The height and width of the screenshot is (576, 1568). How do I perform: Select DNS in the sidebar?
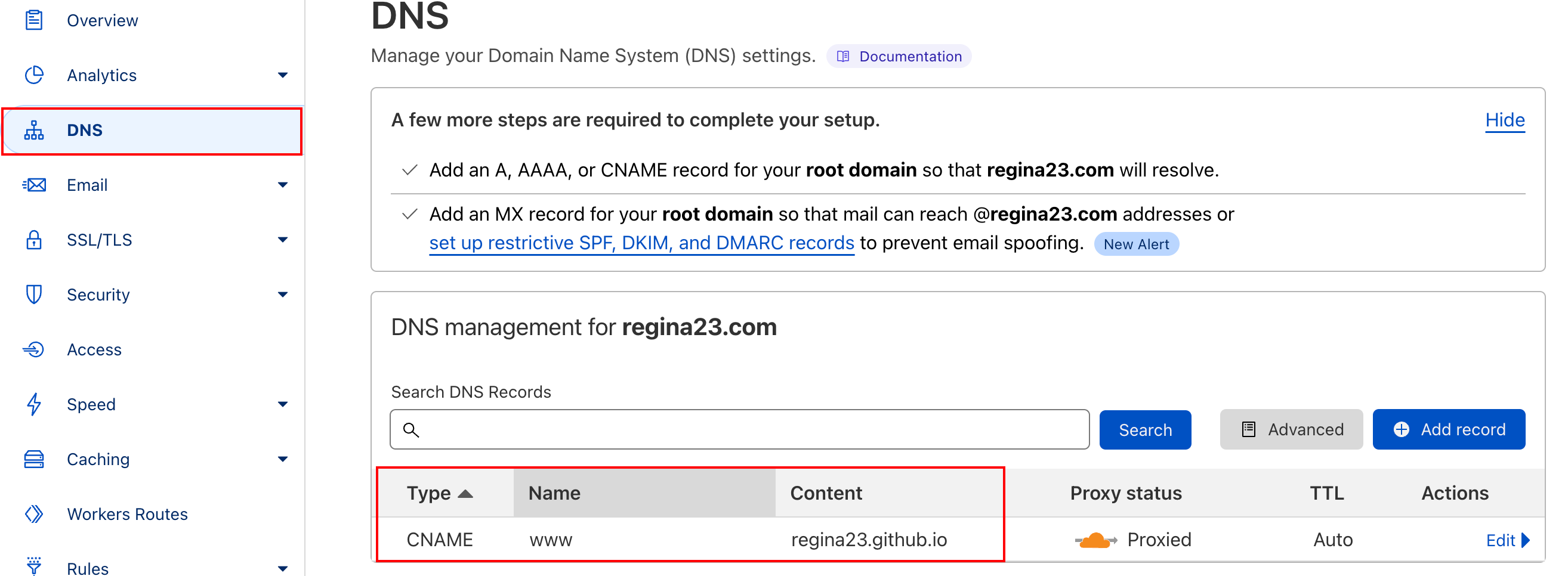(152, 131)
